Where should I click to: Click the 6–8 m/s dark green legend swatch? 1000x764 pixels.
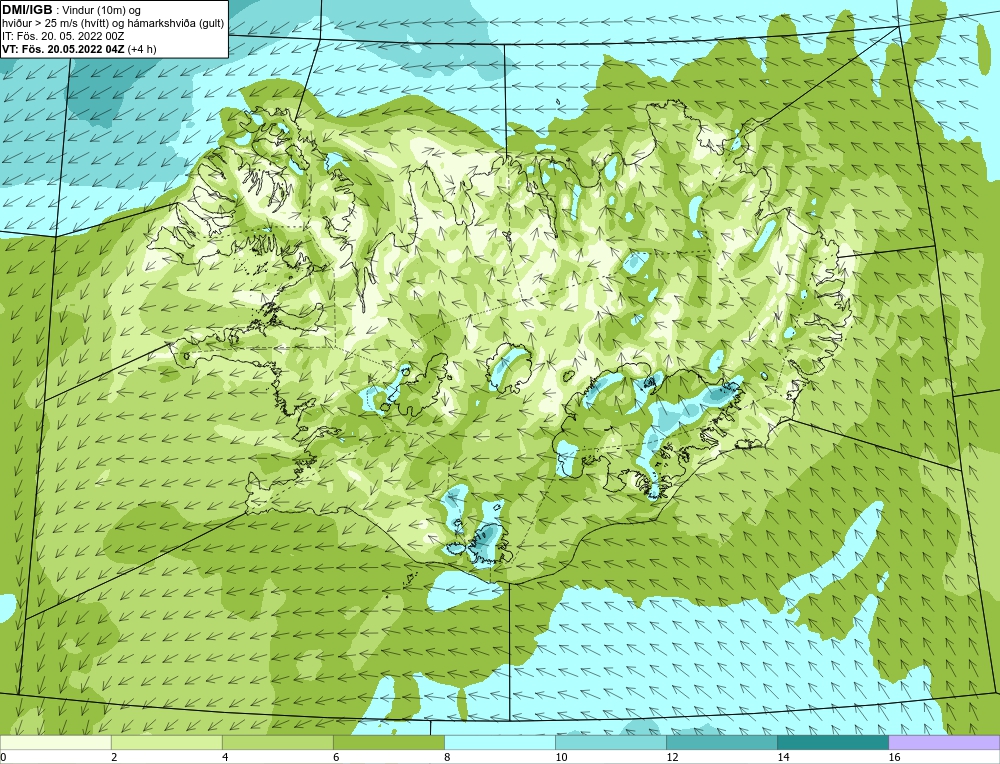389,742
